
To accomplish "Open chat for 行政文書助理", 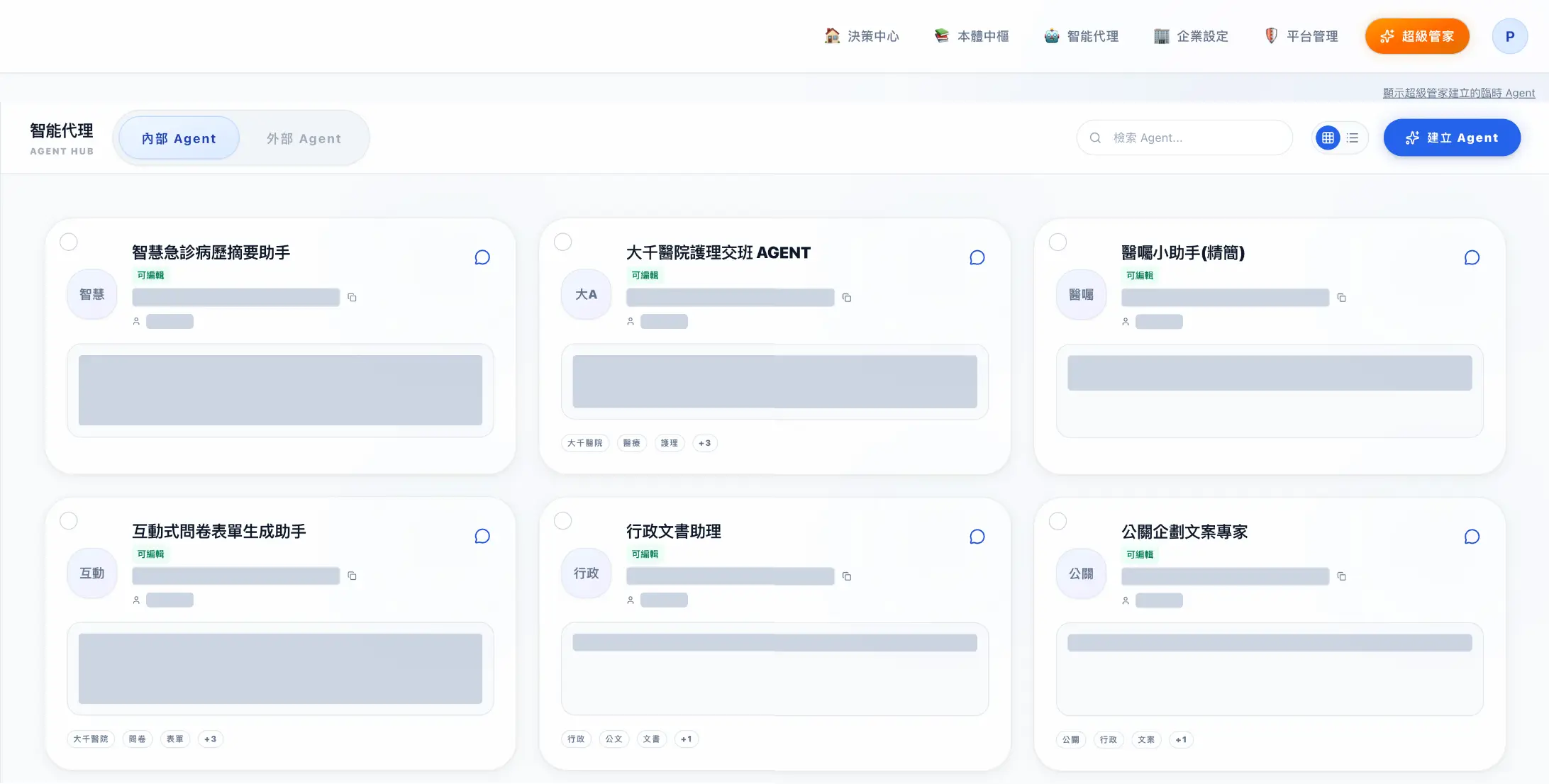I will [x=977, y=537].
